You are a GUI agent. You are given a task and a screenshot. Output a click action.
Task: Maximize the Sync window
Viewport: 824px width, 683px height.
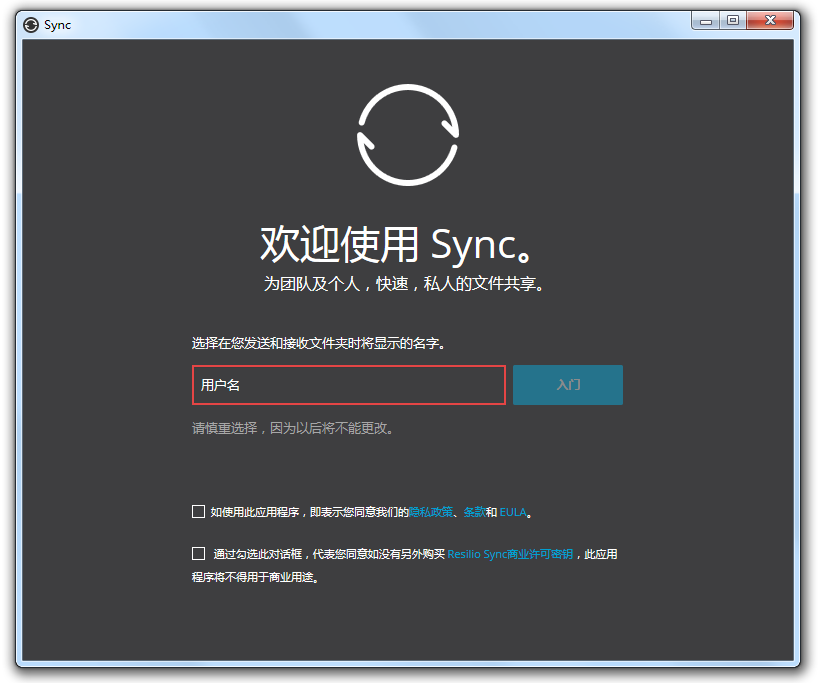click(734, 20)
